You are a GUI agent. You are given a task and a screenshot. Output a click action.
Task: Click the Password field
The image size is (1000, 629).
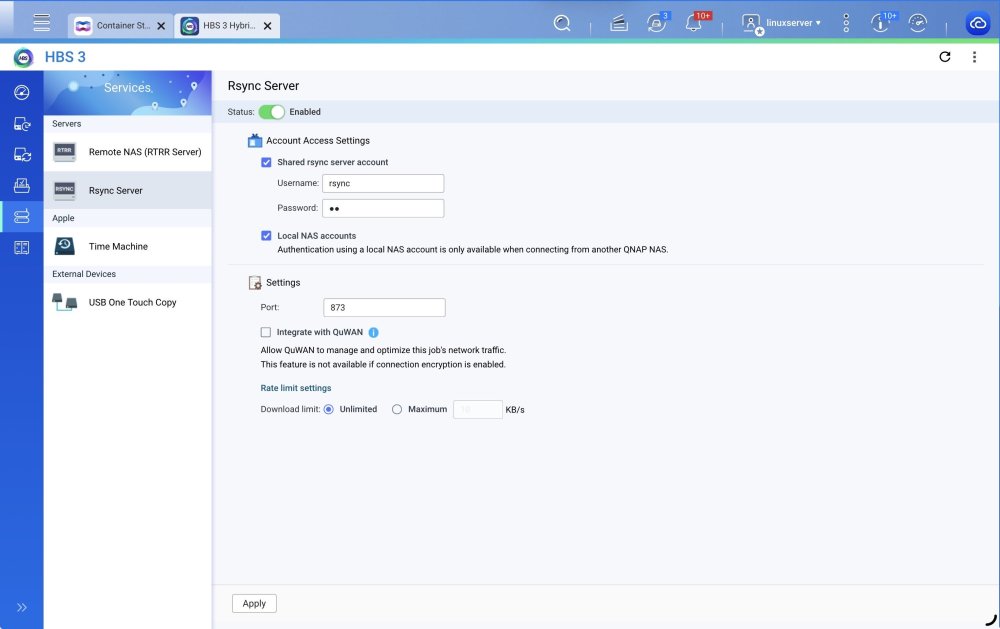pyautogui.click(x=383, y=208)
